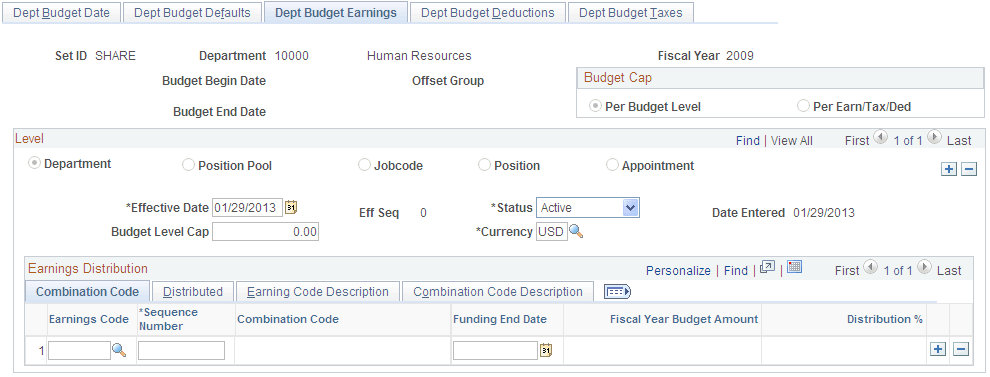Select Per Budget Level radio button
The height and width of the screenshot is (377, 990).
[x=595, y=106]
